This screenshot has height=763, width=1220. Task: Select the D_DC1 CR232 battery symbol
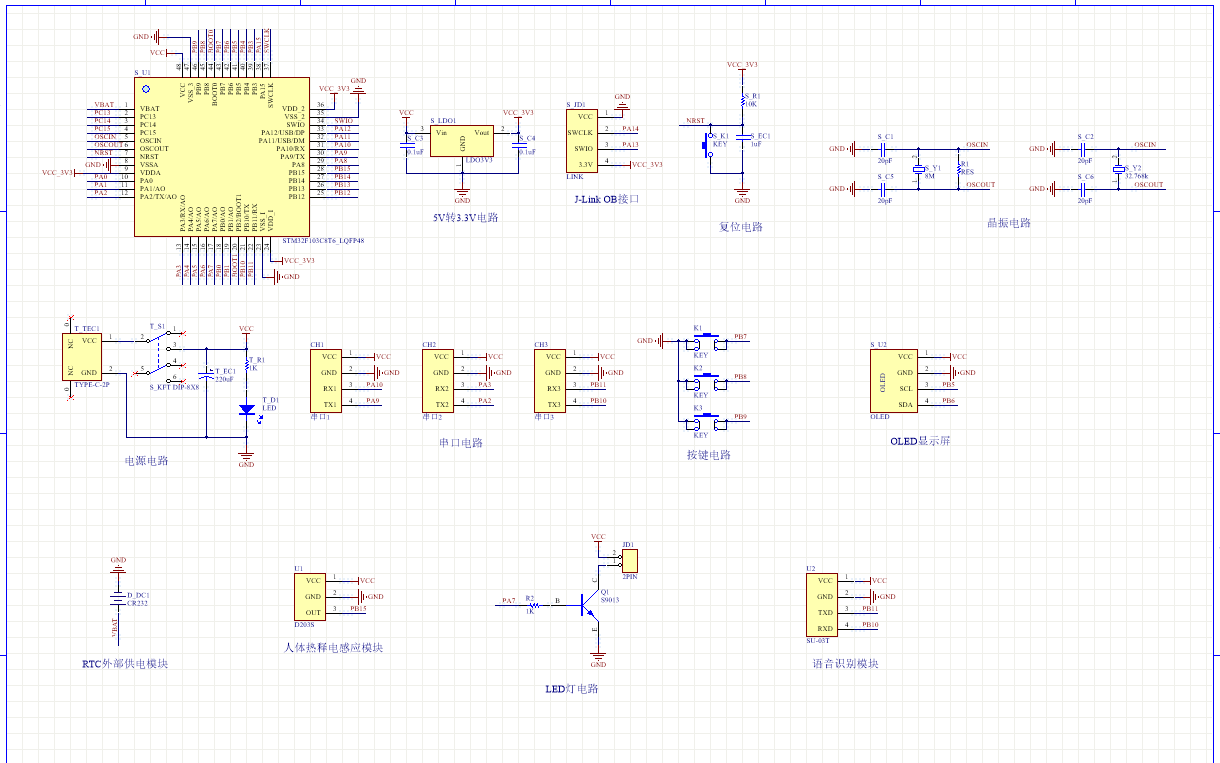tap(118, 598)
